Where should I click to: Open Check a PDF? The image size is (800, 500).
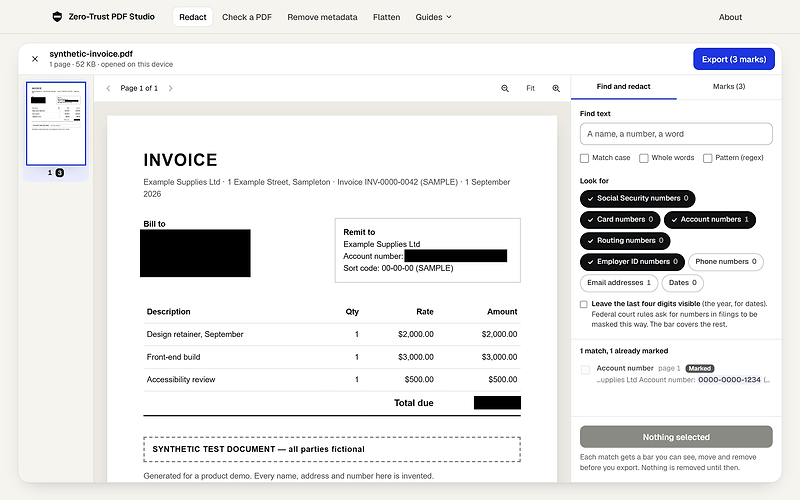tap(247, 17)
